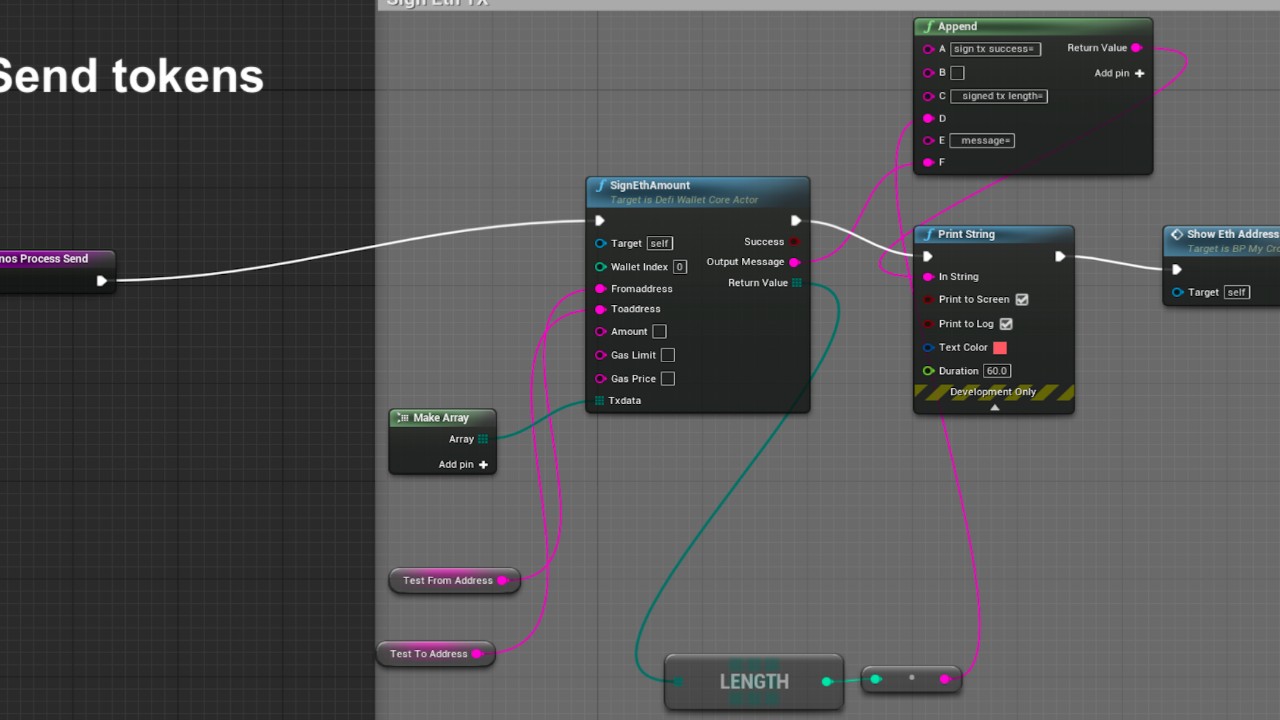Screen dimensions: 1280x720
Task: Click Print String execution input pin
Action: coord(928,256)
